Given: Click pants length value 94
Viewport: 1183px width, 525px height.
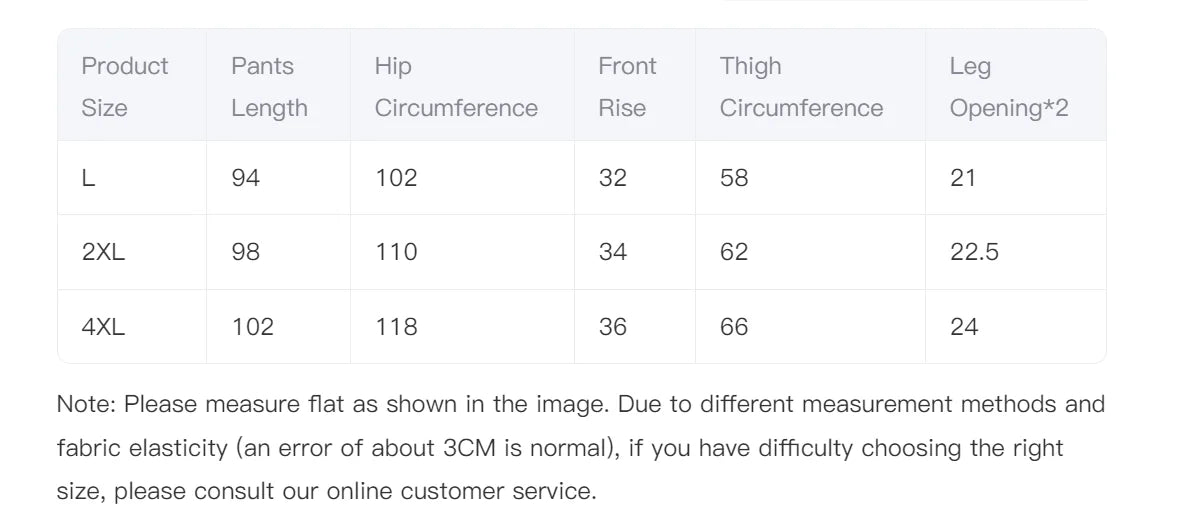Looking at the screenshot, I should point(245,178).
